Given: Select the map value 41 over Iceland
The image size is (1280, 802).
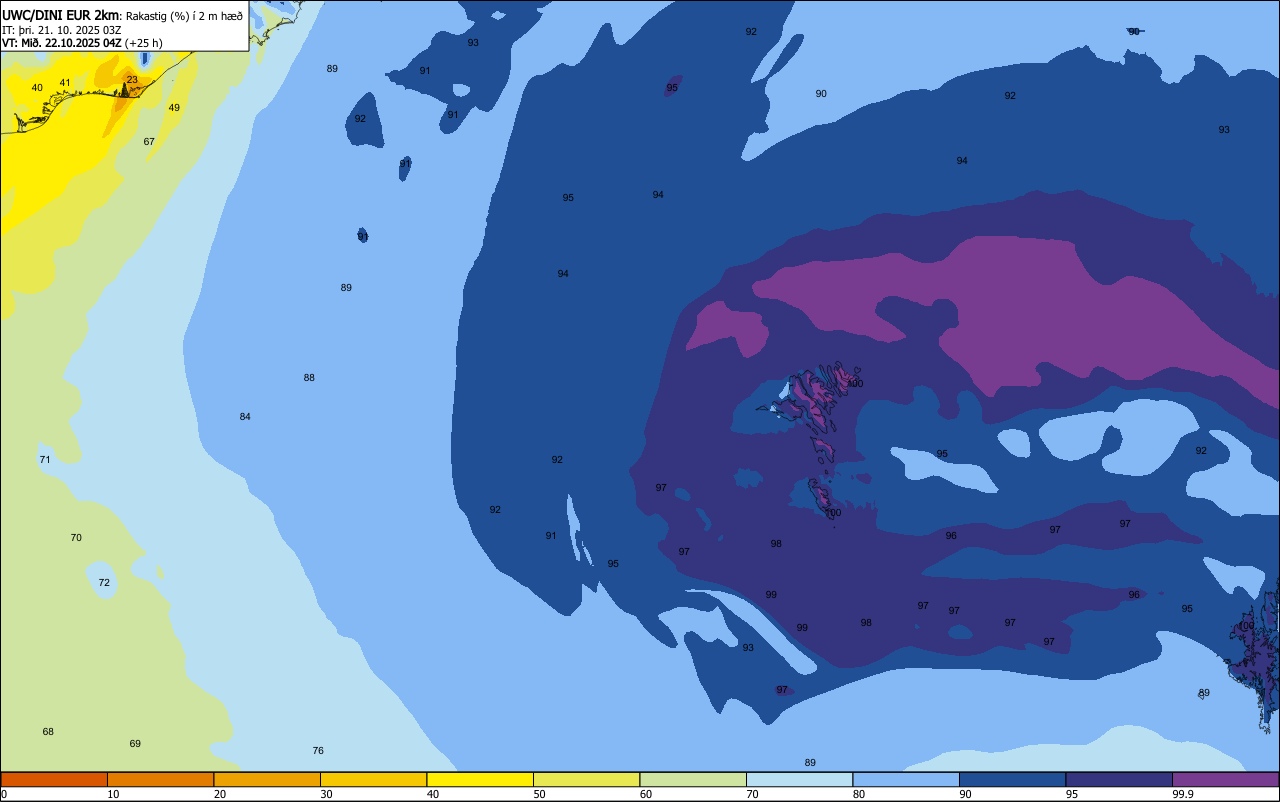Looking at the screenshot, I should coord(65,83).
